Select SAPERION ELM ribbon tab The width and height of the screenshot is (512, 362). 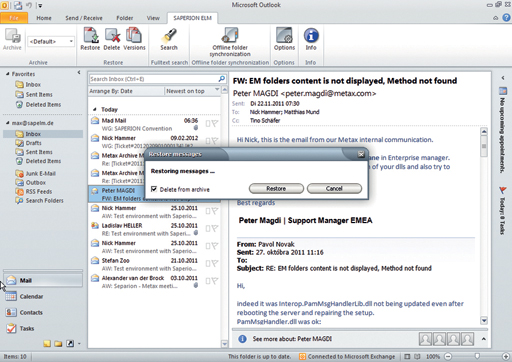(192, 18)
